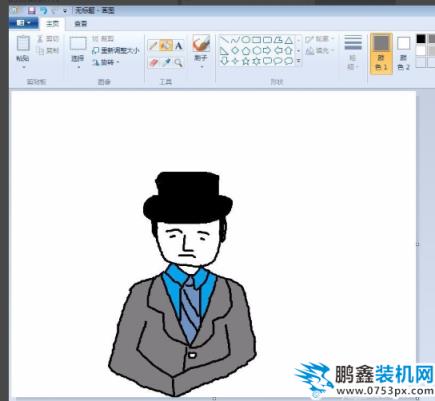Shapes gallery: go down one row

click(298, 51)
